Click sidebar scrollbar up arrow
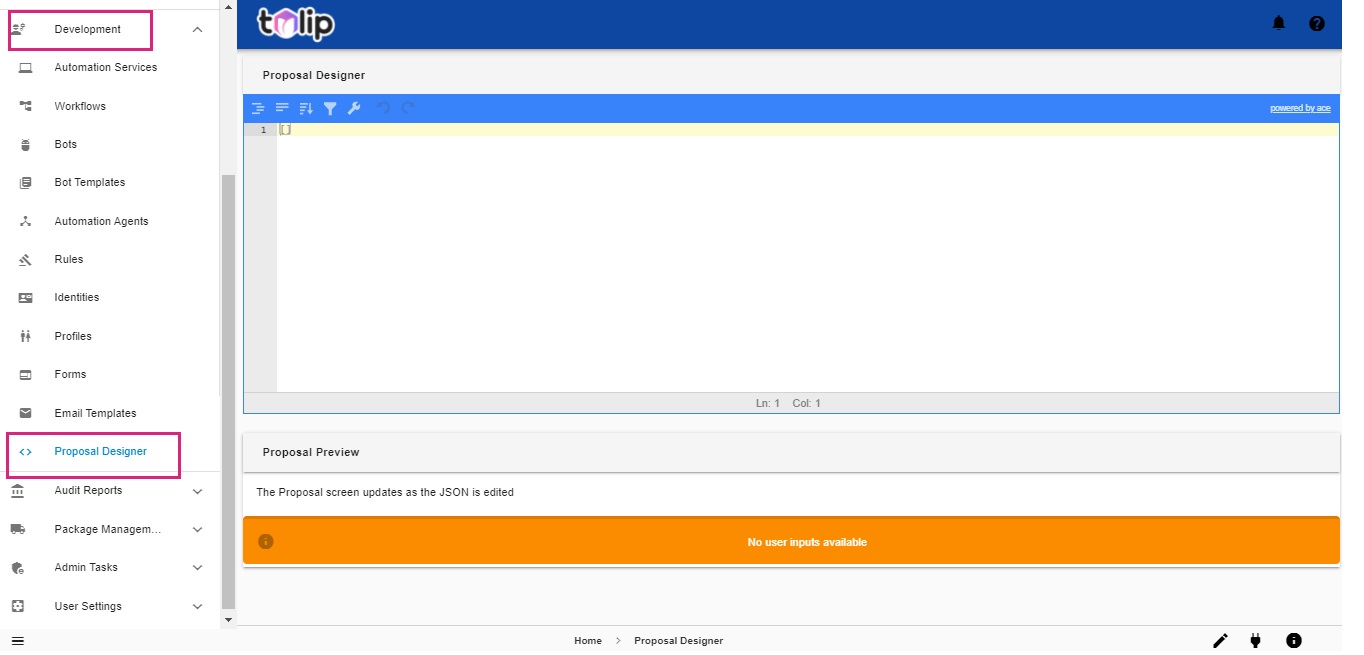 [228, 6]
